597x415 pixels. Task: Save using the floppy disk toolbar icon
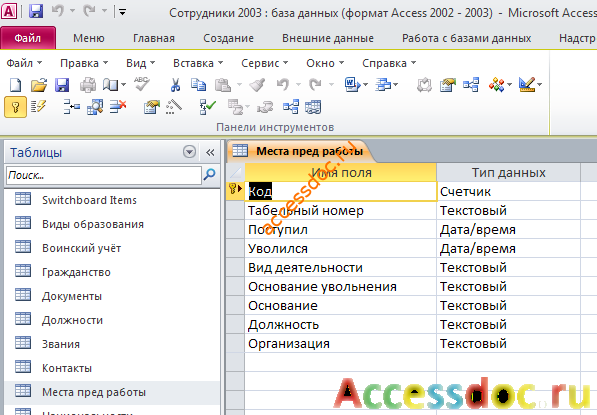click(62, 85)
